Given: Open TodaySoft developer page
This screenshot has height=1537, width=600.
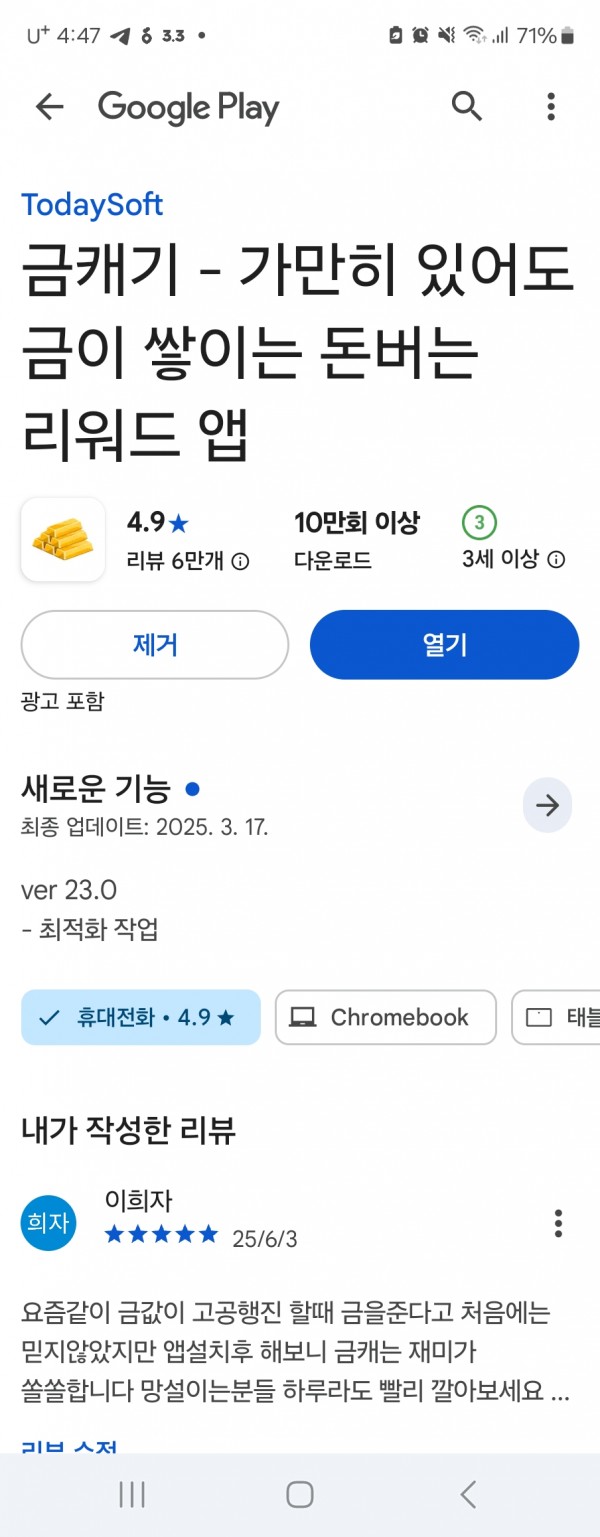Looking at the screenshot, I should (92, 205).
